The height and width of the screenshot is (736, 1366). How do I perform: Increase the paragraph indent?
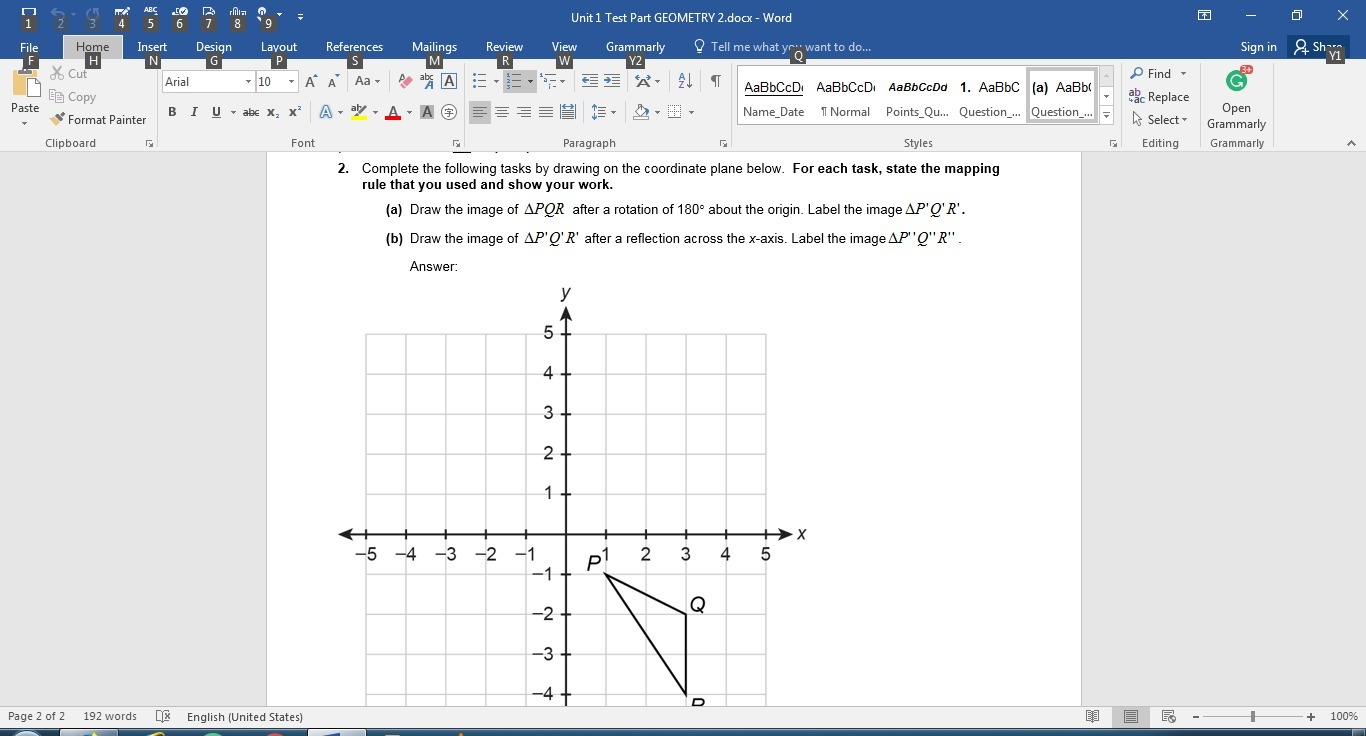coord(612,81)
